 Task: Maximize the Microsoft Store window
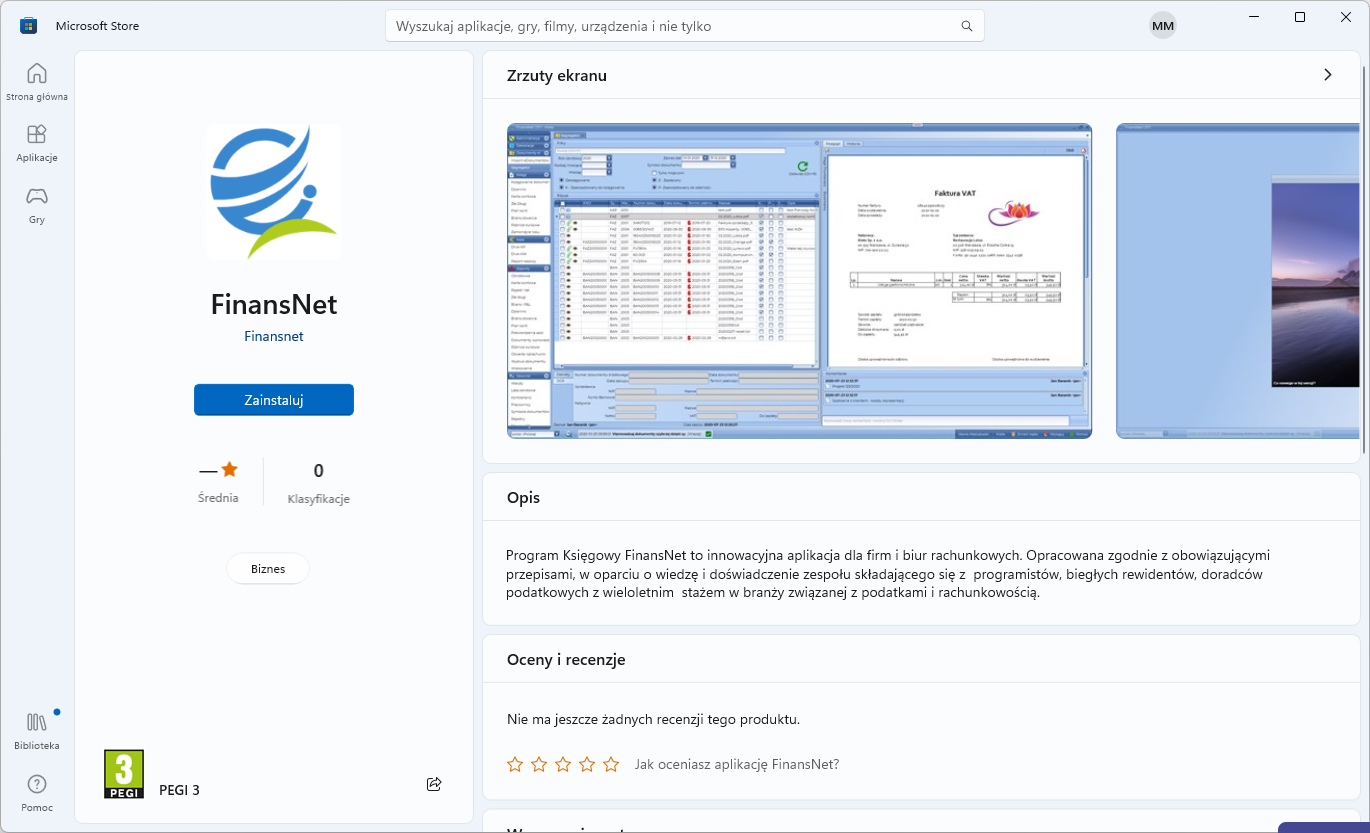(1299, 17)
